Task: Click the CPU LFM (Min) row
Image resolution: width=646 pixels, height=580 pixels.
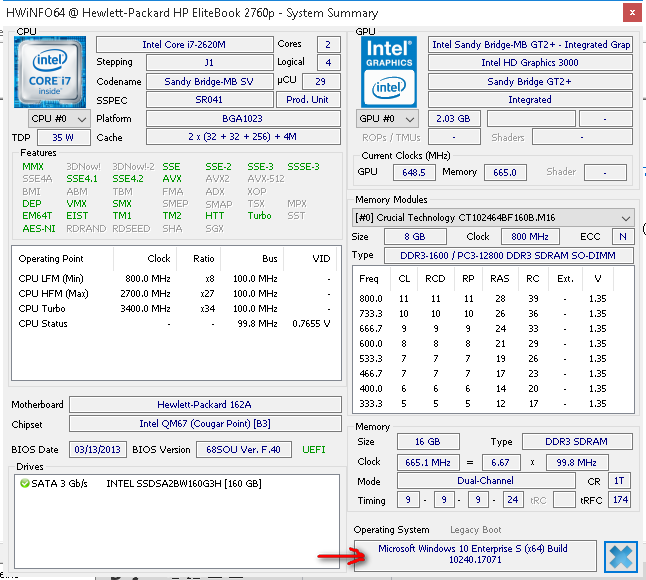Action: click(x=175, y=279)
